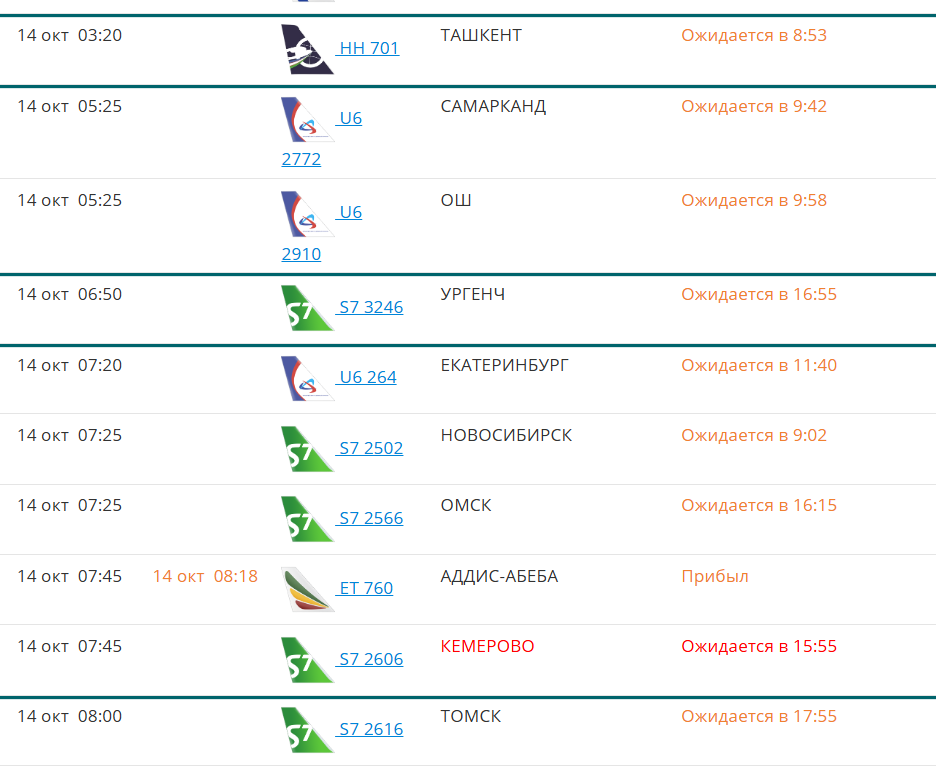Click the destination ТОМСК
This screenshot has height=768, width=936.
click(471, 716)
